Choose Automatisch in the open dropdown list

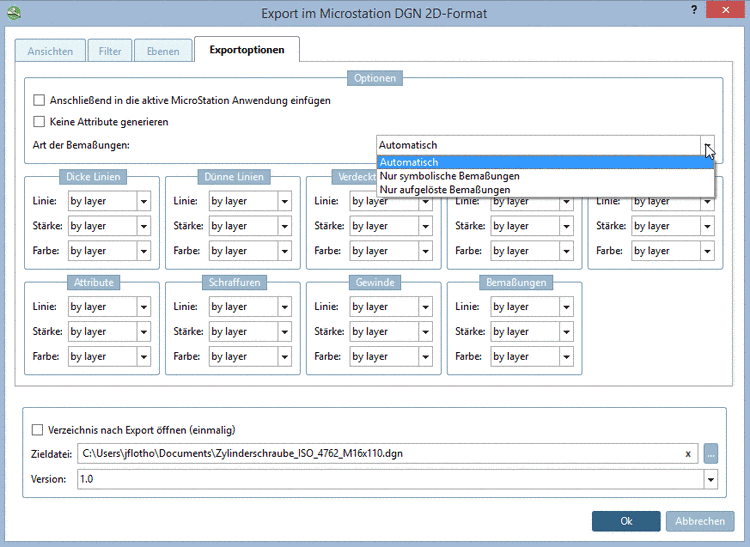pos(545,162)
